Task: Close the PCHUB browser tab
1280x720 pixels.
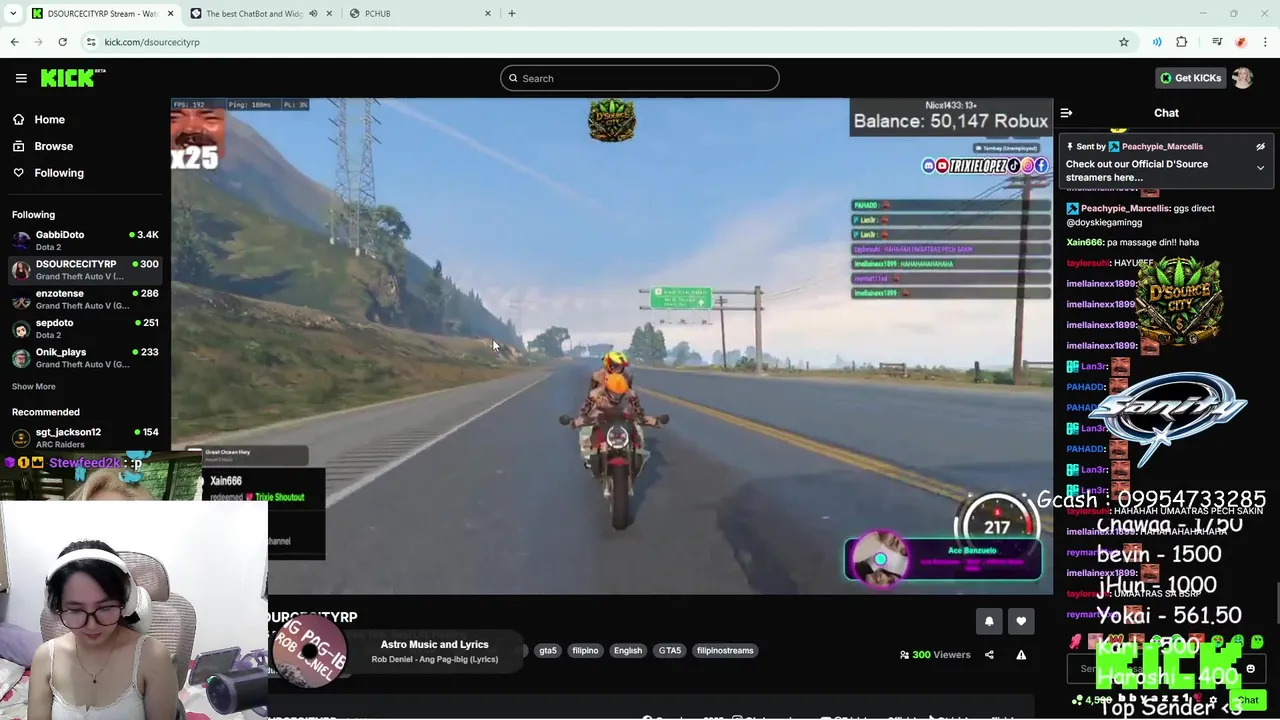Action: pyautogui.click(x=488, y=13)
